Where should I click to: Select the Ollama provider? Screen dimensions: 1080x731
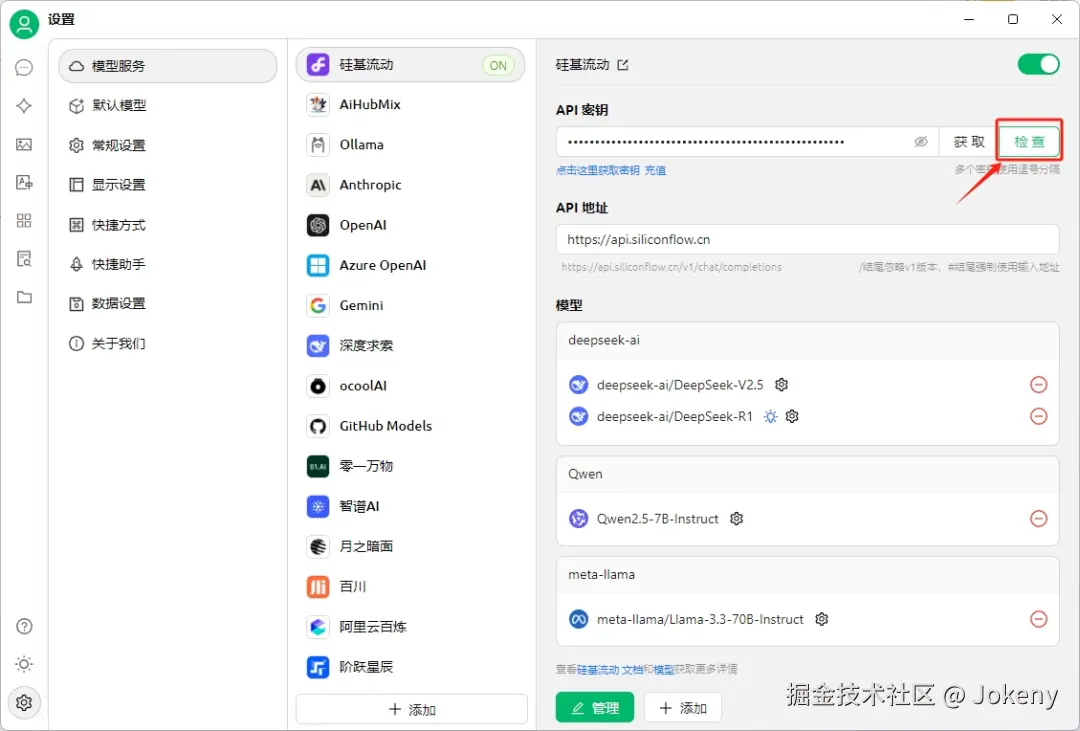point(411,145)
